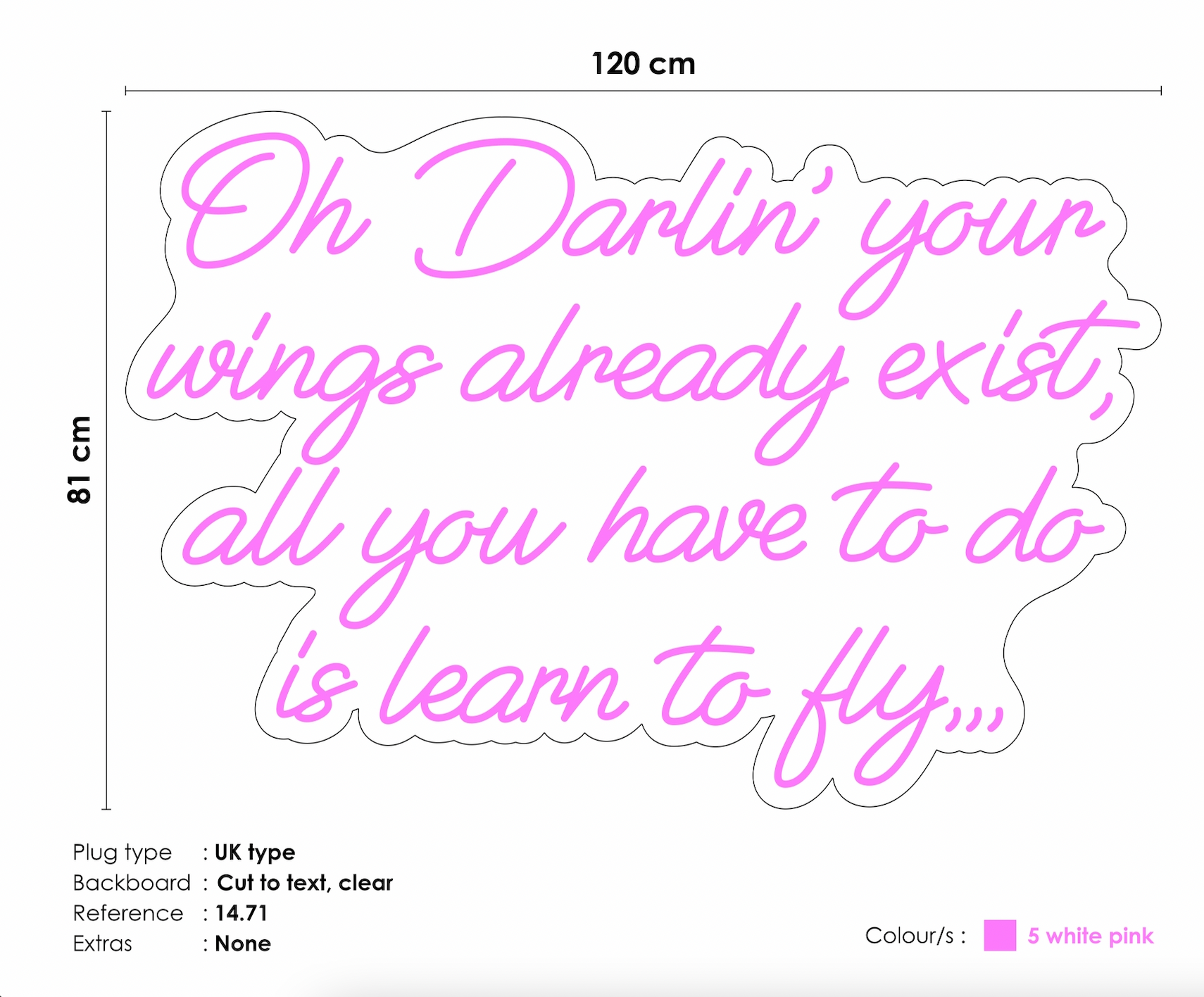Click the 'Cut to text, clear' value
1204x997 pixels.
305,883
